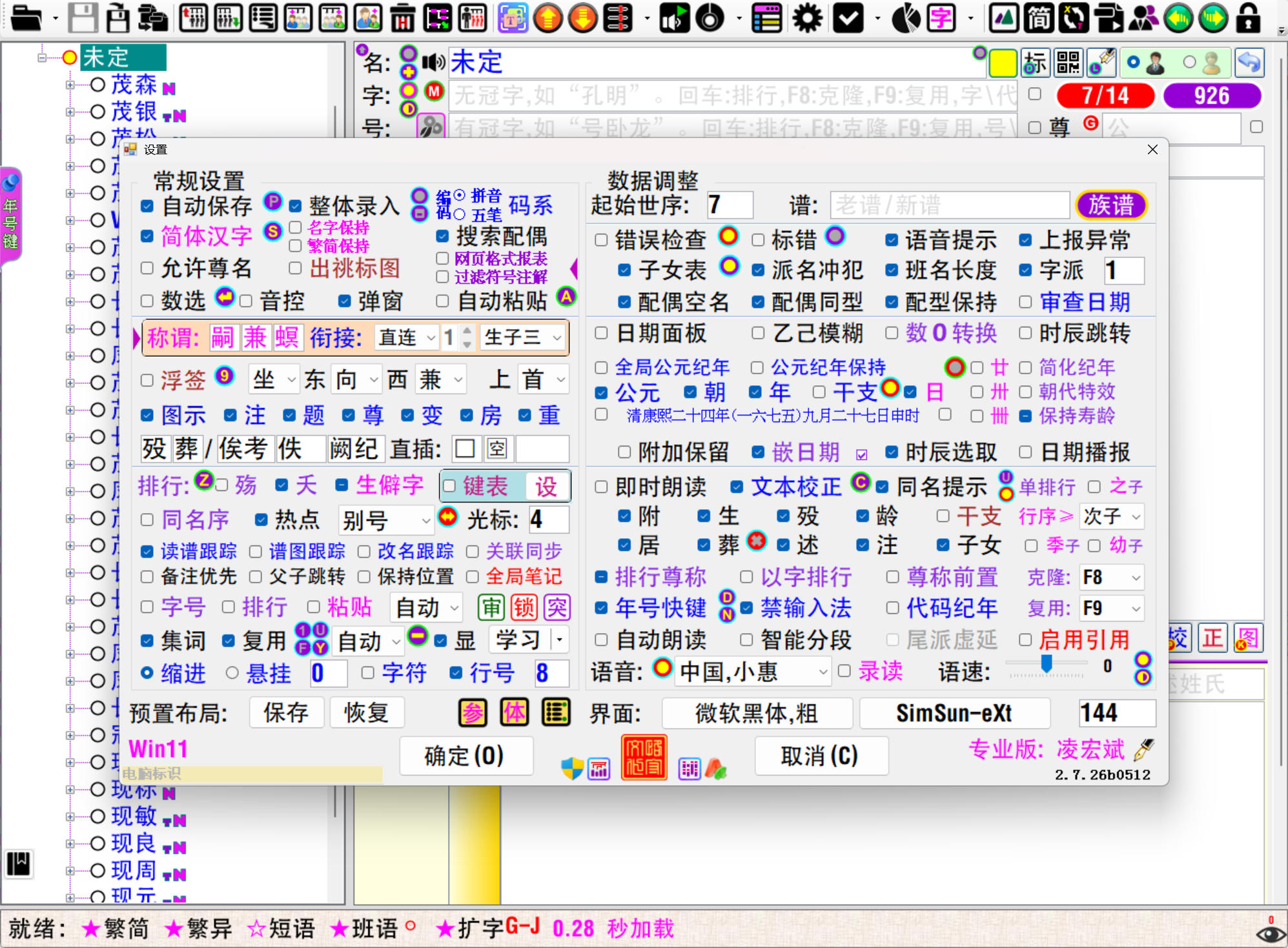Click the QR code icon
The width and height of the screenshot is (1288, 948).
coord(1068,63)
